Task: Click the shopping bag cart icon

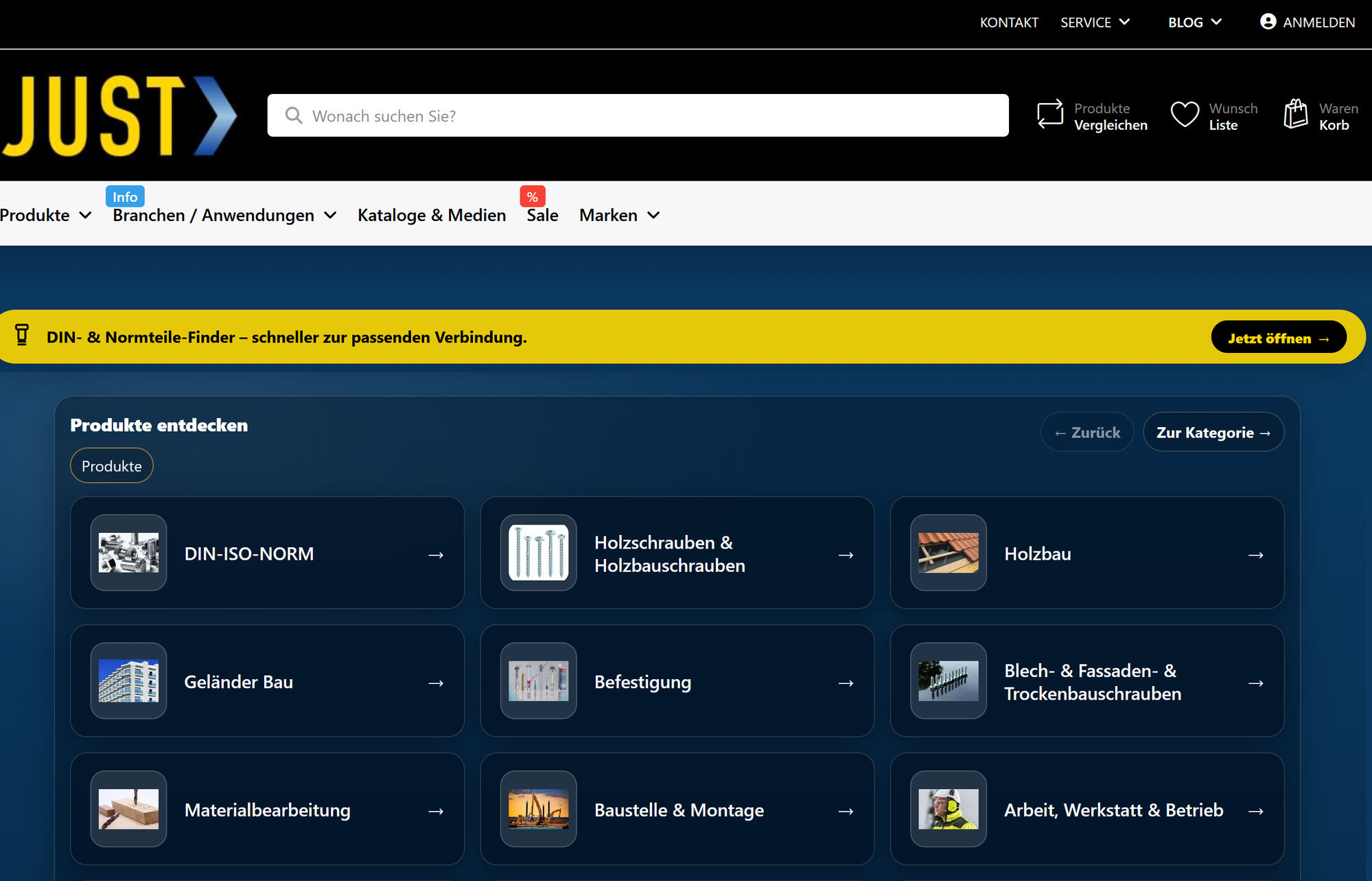Action: (x=1296, y=114)
